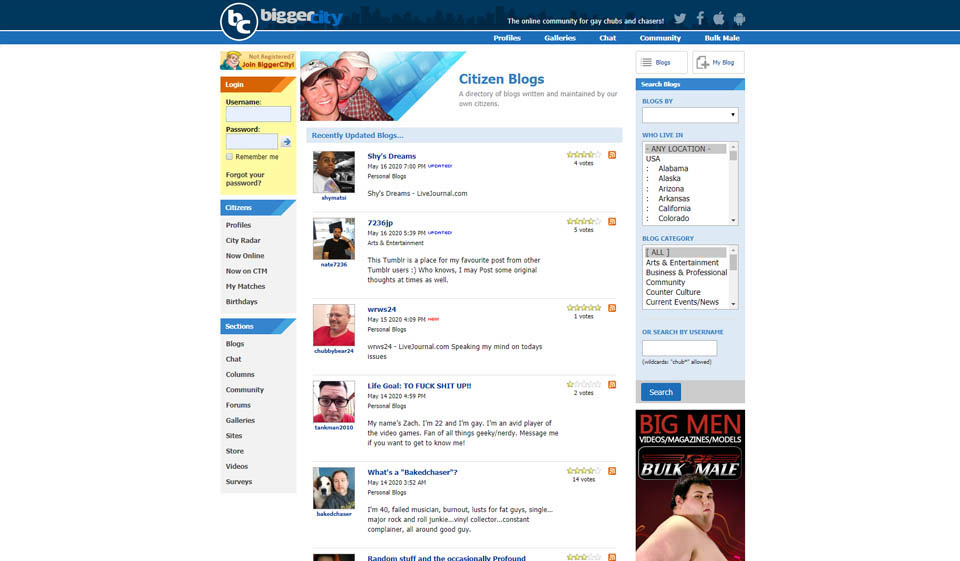This screenshot has height=561, width=960.
Task: Enable the Remember me checkbox
Action: [230, 157]
